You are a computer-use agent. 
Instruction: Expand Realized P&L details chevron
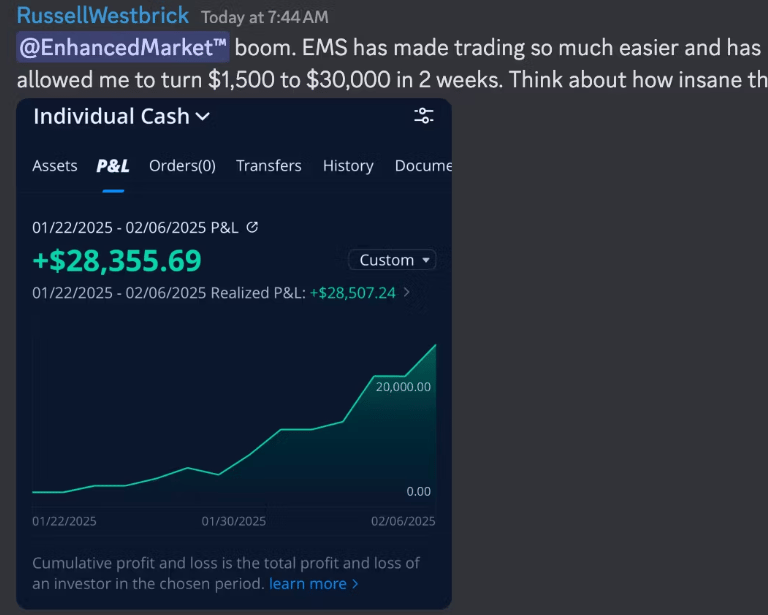tap(406, 293)
